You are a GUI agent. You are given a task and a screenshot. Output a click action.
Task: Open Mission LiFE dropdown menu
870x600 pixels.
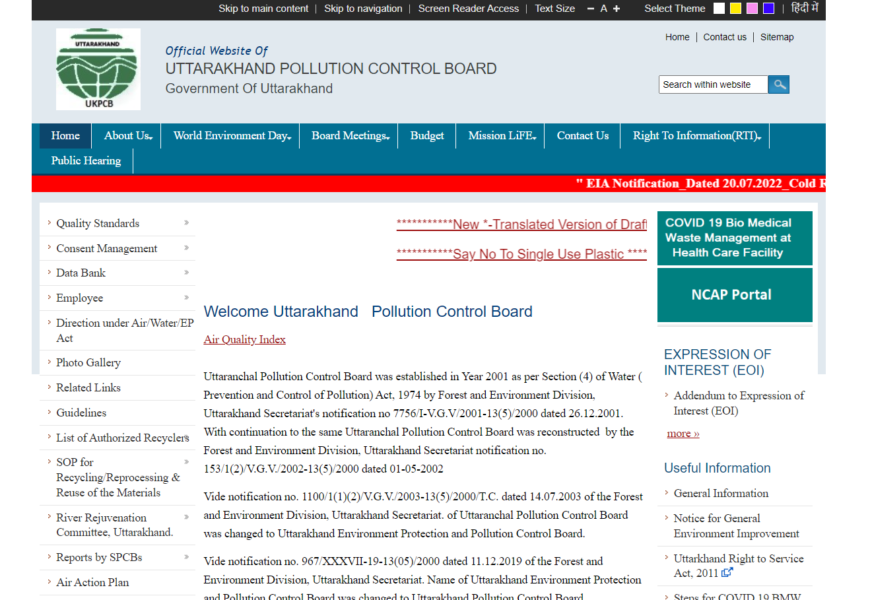tap(502, 136)
